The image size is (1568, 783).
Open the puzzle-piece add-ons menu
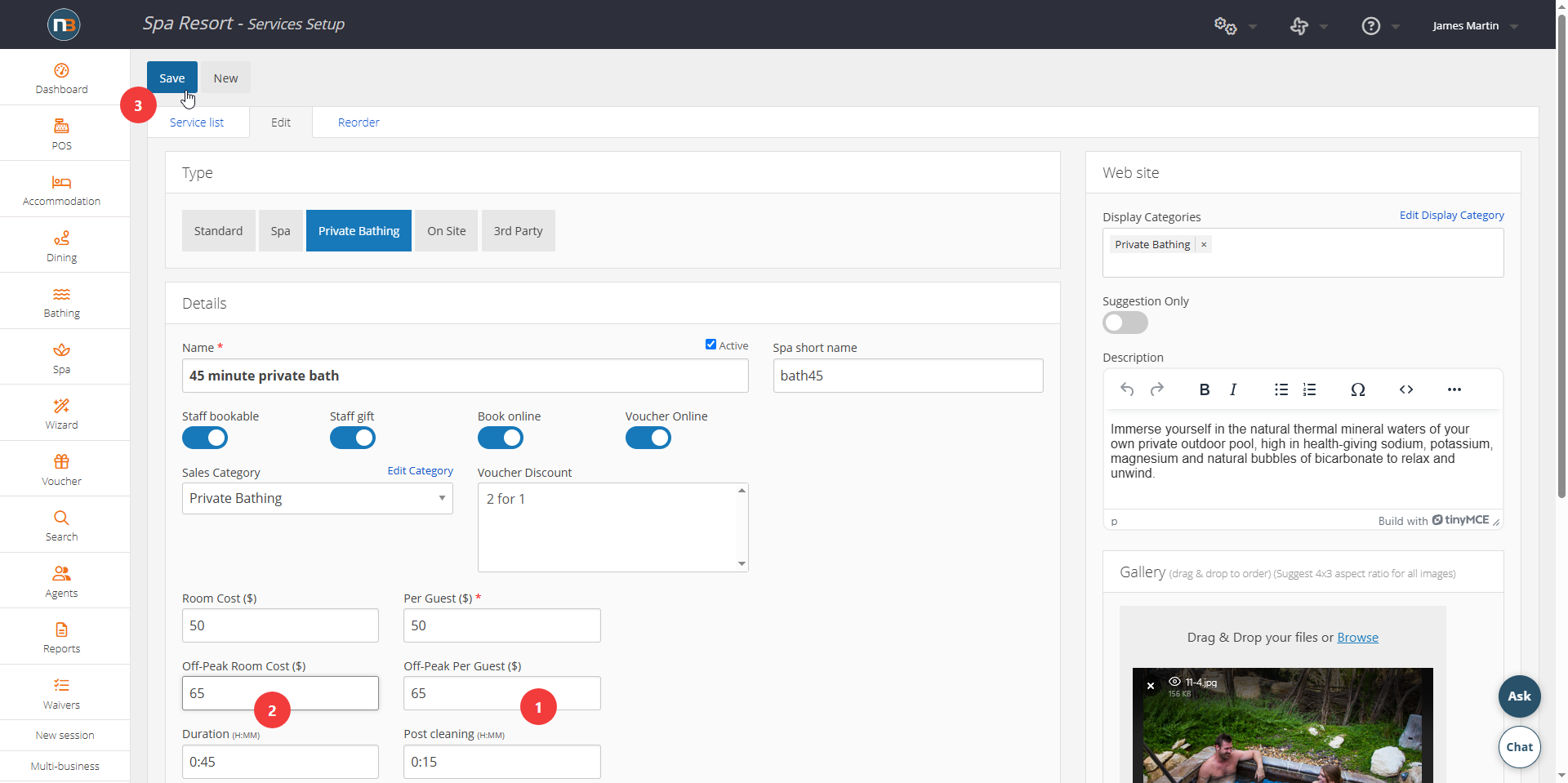click(1299, 26)
